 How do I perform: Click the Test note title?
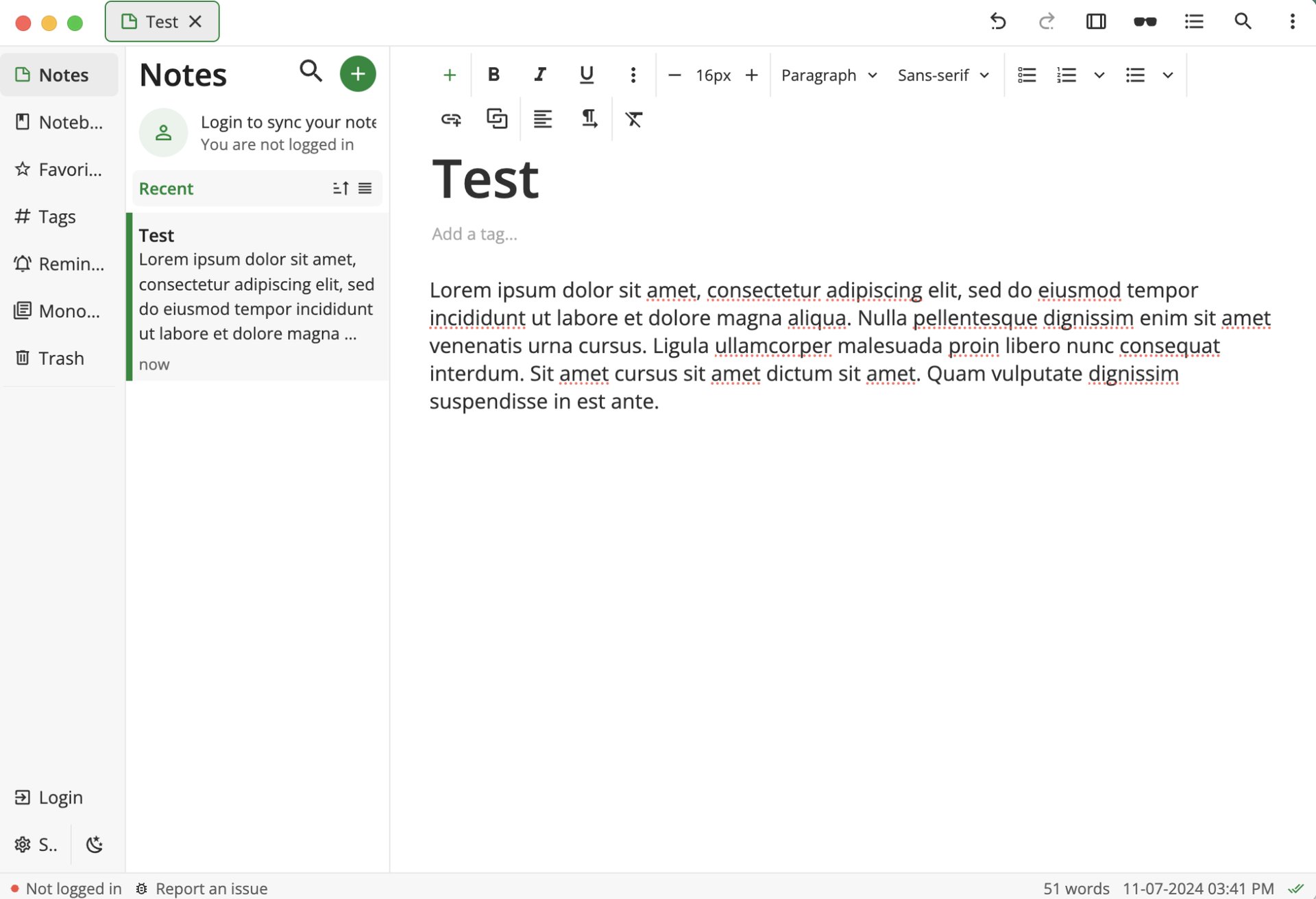point(486,180)
